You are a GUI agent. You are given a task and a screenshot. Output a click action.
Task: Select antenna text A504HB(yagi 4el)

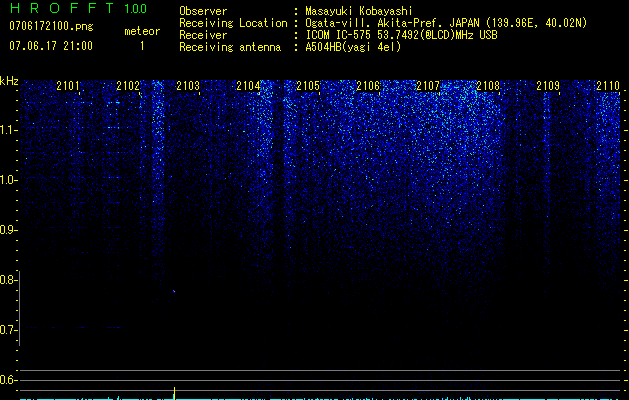pyautogui.click(x=353, y=47)
